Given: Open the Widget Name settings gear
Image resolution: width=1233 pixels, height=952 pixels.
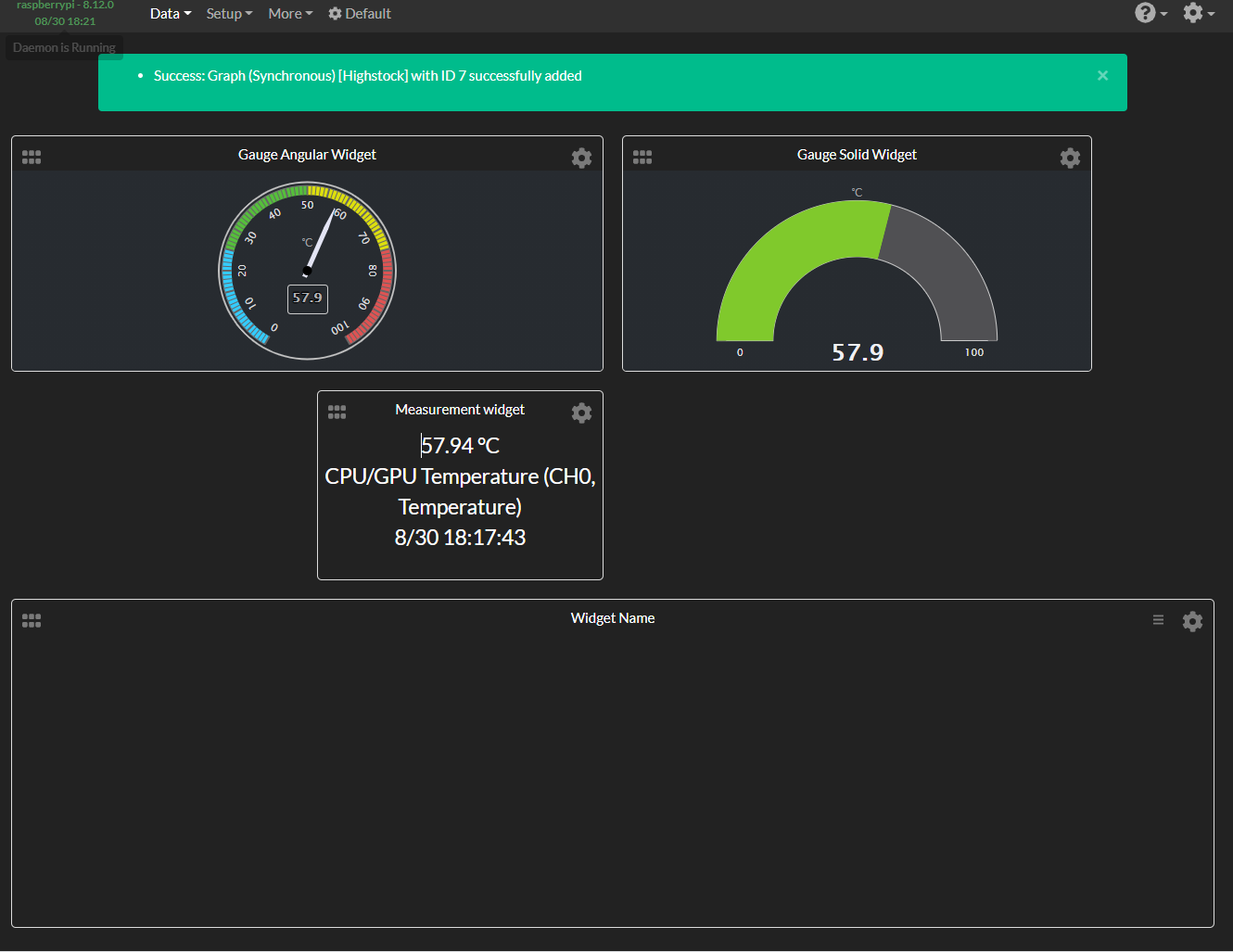Looking at the screenshot, I should 1192,621.
